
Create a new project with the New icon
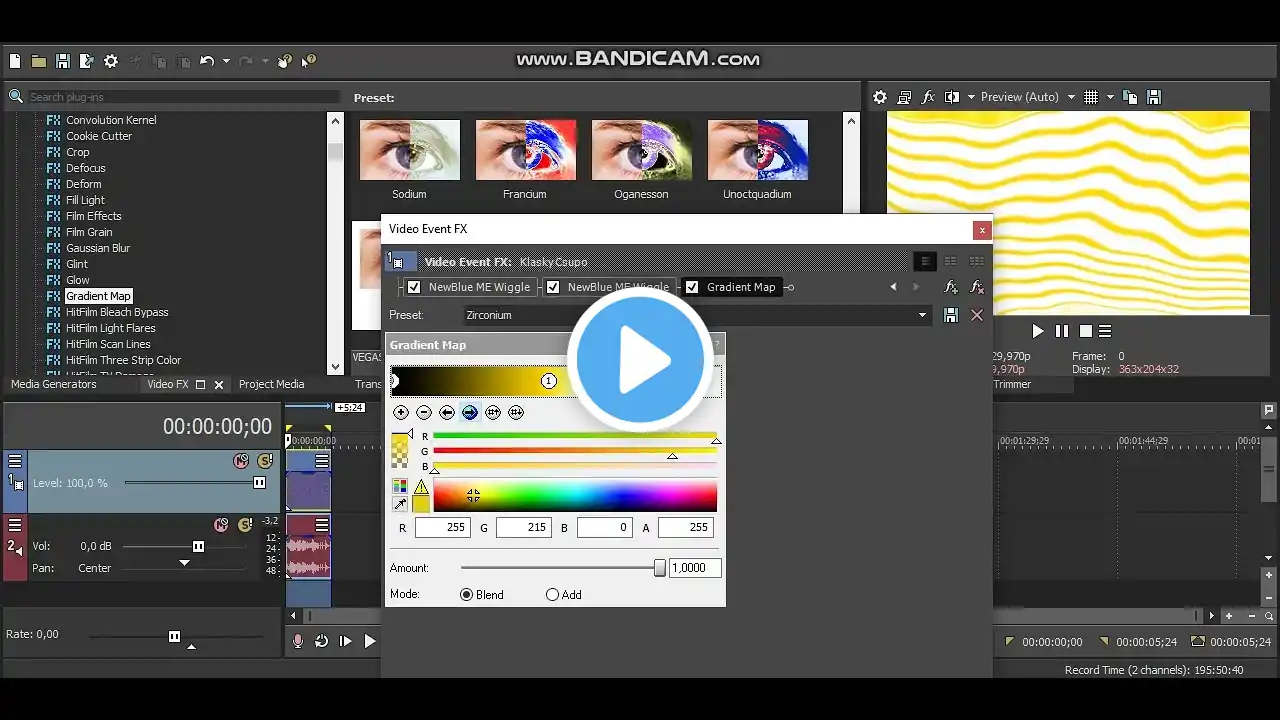[x=15, y=62]
